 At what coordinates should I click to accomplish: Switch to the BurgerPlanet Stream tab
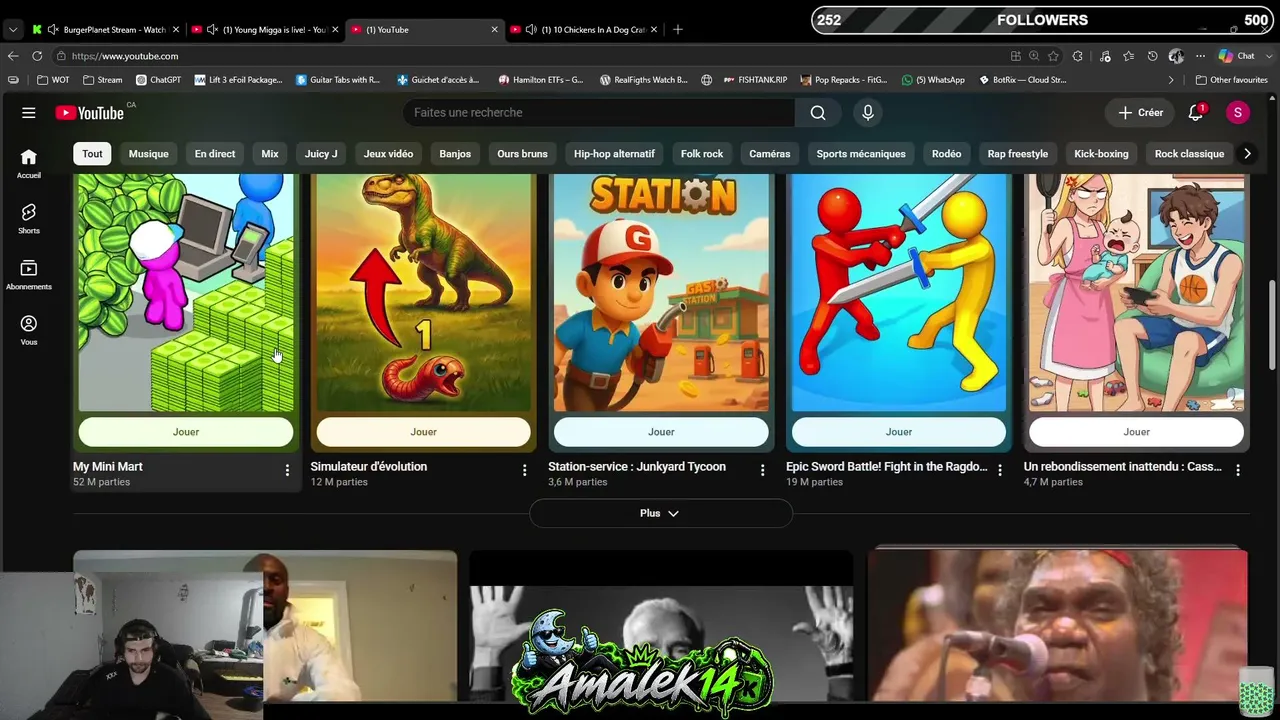pyautogui.click(x=105, y=30)
